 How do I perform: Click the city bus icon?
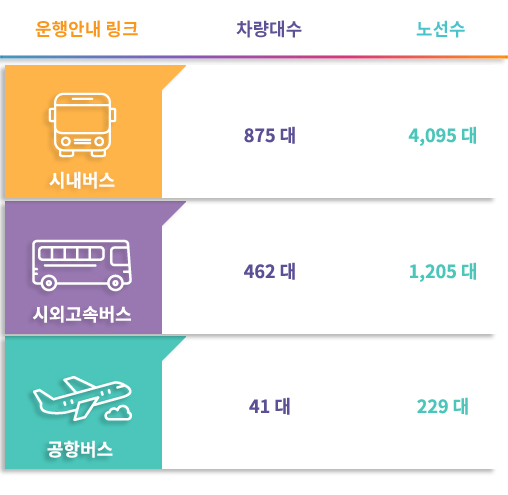tap(82, 125)
